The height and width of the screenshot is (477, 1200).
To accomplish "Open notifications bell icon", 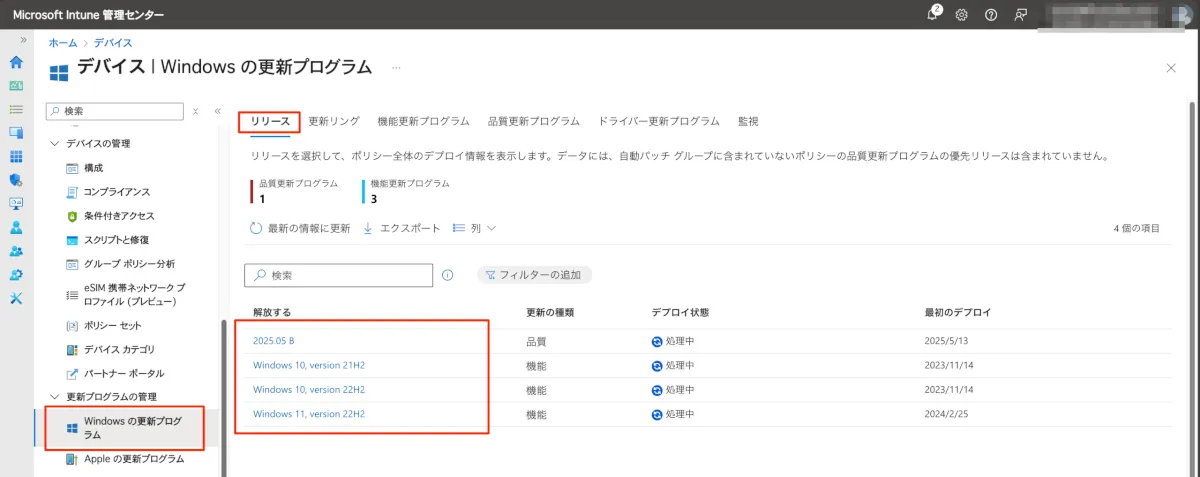I will (x=933, y=14).
